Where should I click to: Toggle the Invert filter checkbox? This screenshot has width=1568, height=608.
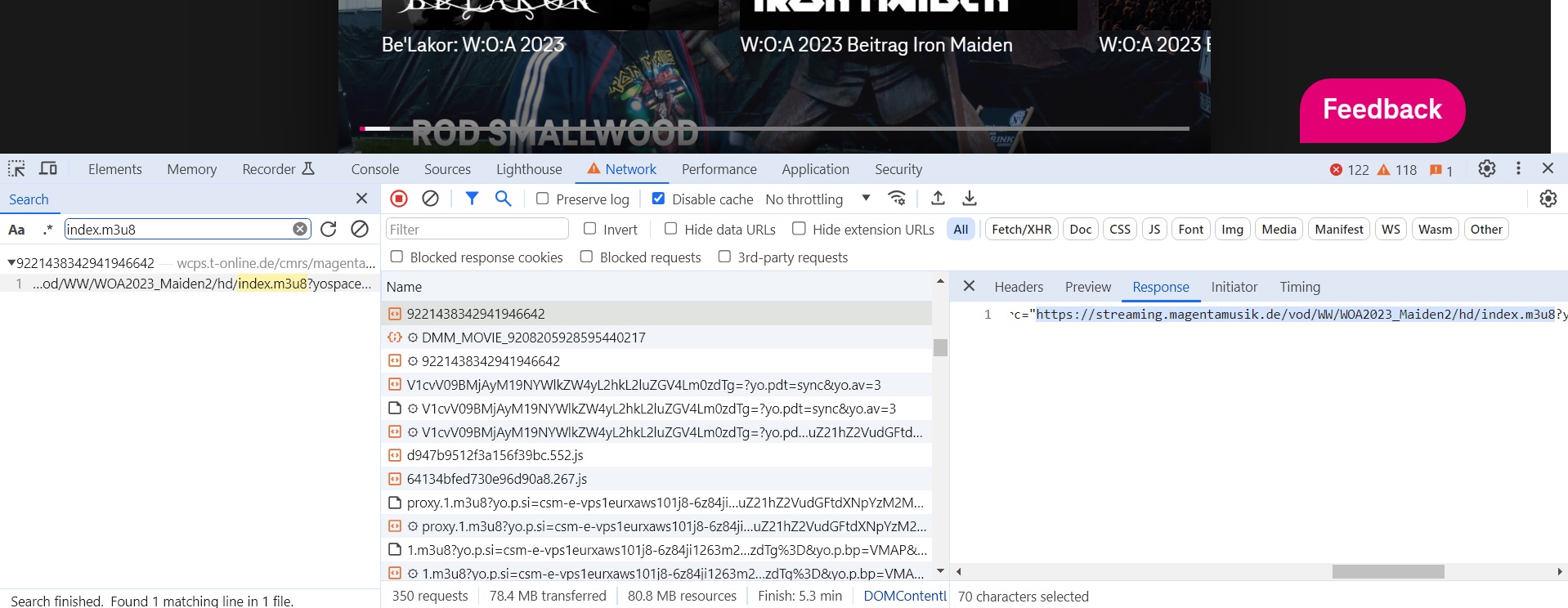click(589, 229)
